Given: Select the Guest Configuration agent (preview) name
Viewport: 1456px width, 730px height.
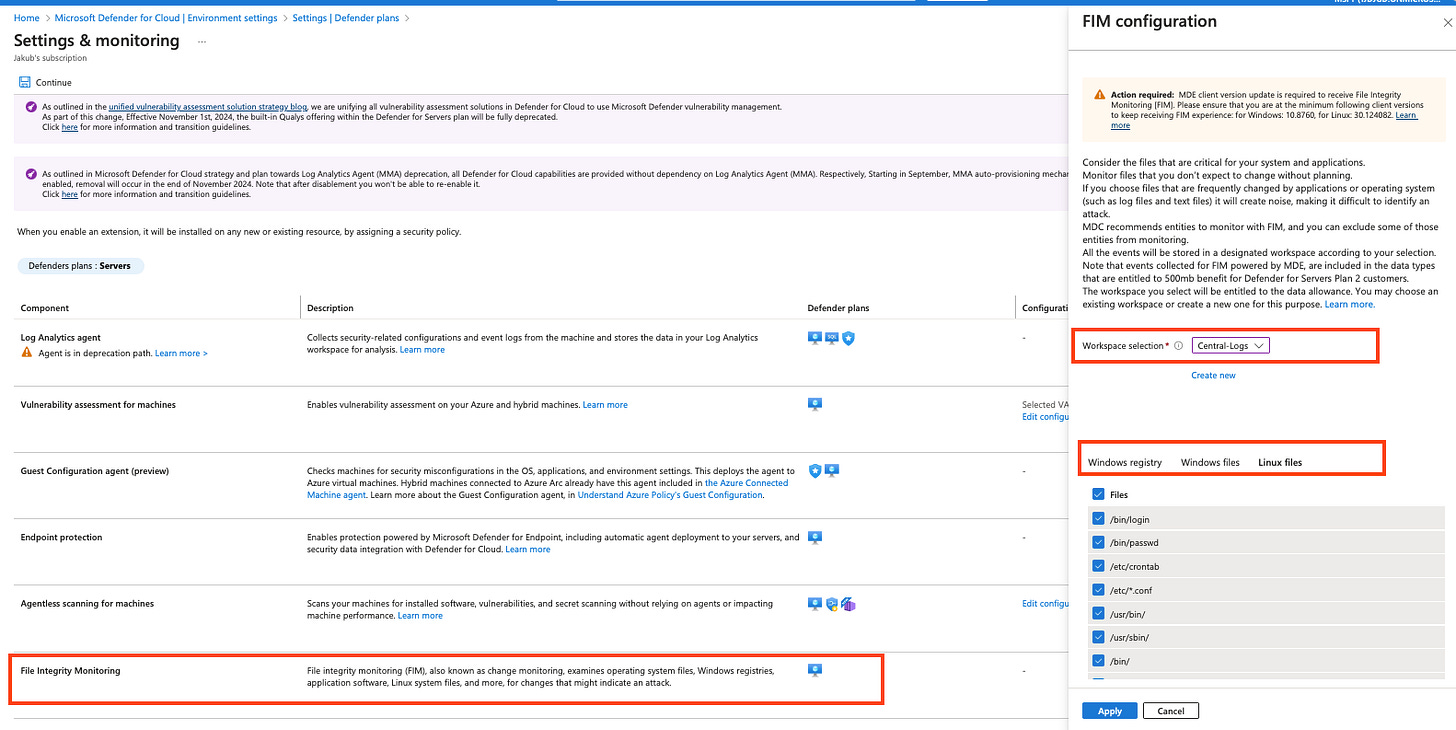Looking at the screenshot, I should pos(95,471).
